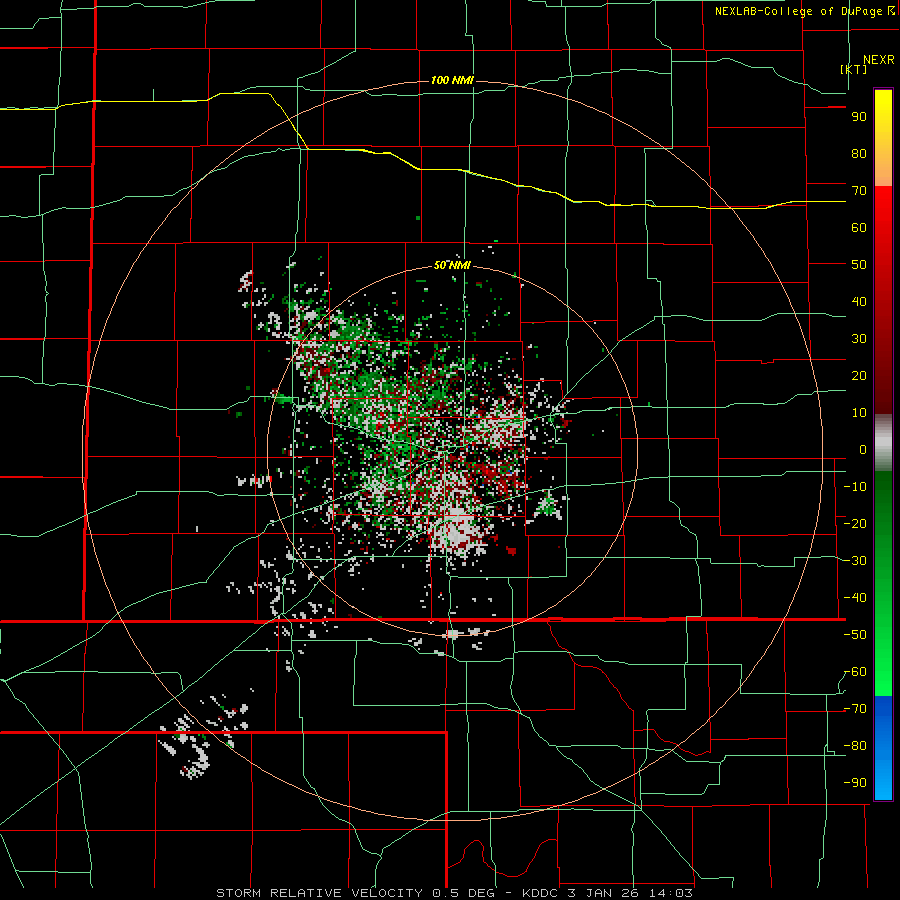Click the NEXR label above the scale
The height and width of the screenshot is (900, 900).
pos(878,60)
